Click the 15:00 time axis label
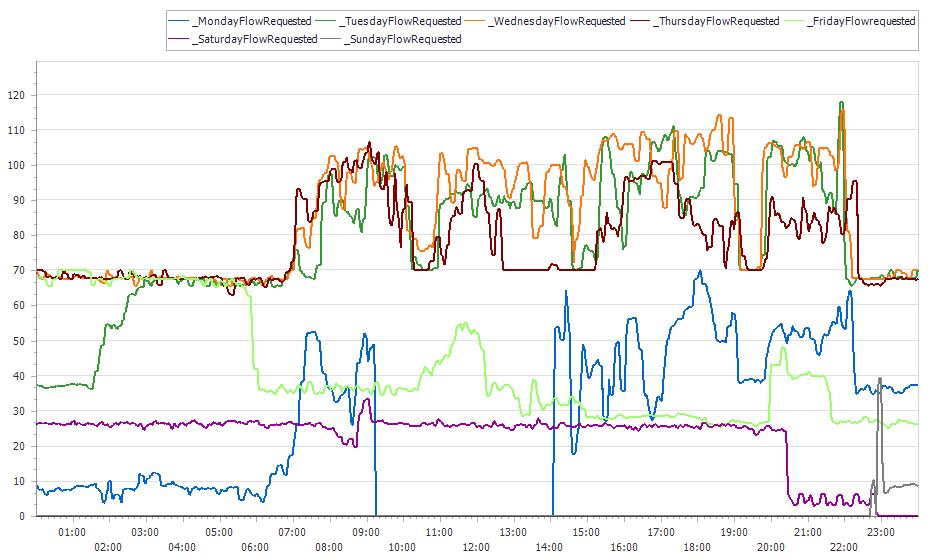Image resolution: width=928 pixels, height=559 pixels. tap(587, 532)
